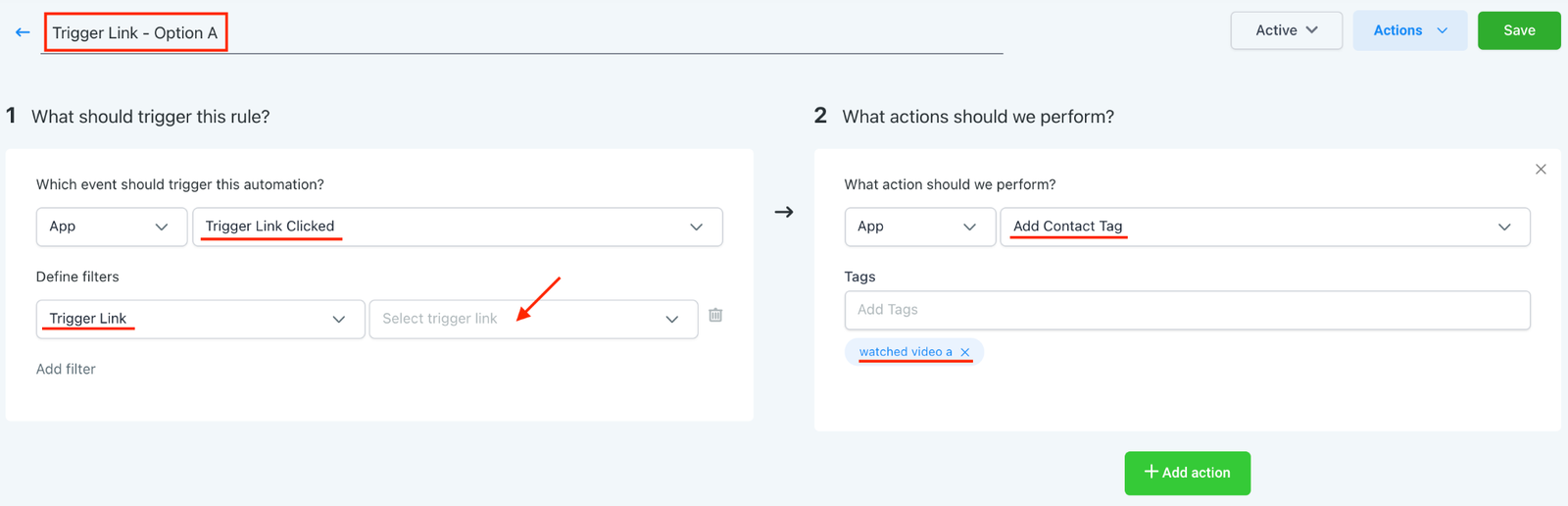Remove the 'watched video a' tag
This screenshot has height=506, width=1568.
coord(965,352)
